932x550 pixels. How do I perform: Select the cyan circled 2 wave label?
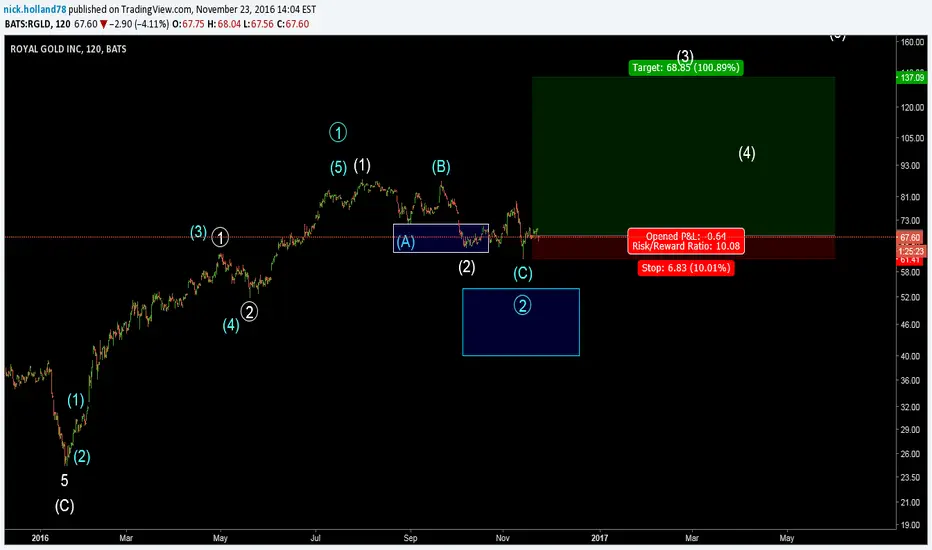tap(522, 306)
